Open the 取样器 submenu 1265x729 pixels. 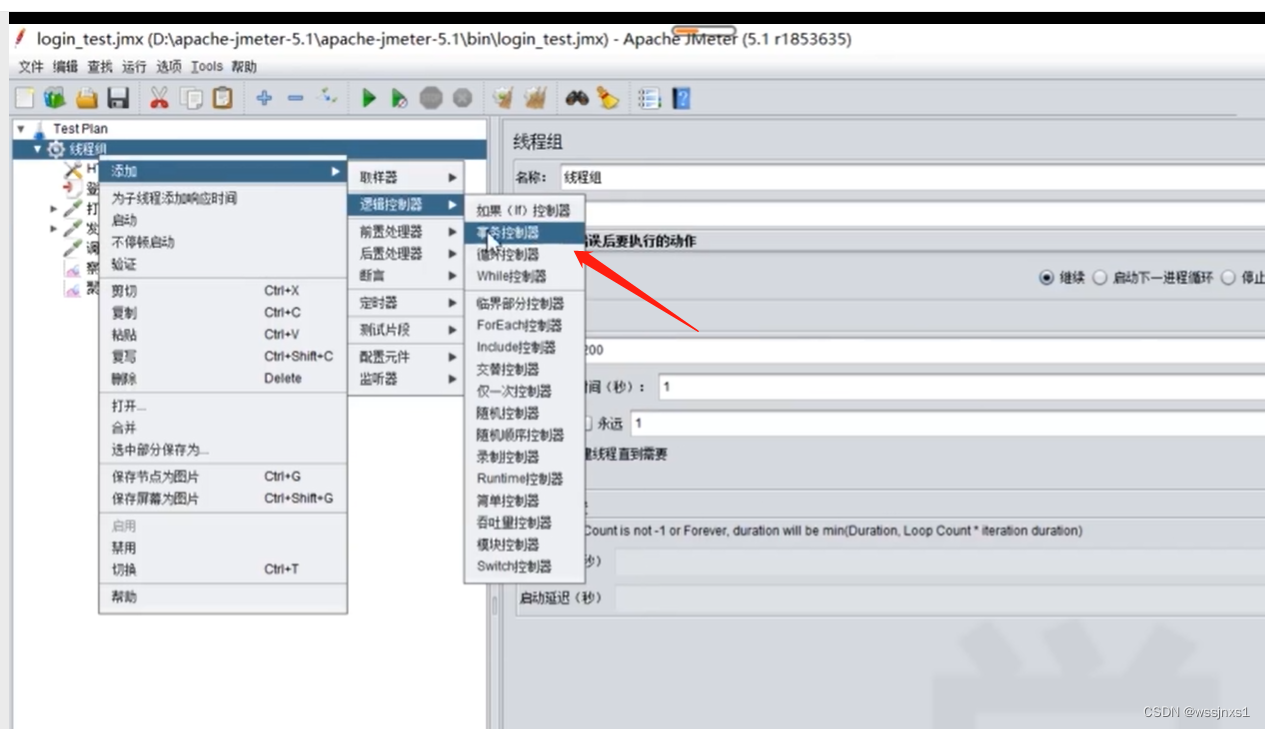tap(406, 177)
